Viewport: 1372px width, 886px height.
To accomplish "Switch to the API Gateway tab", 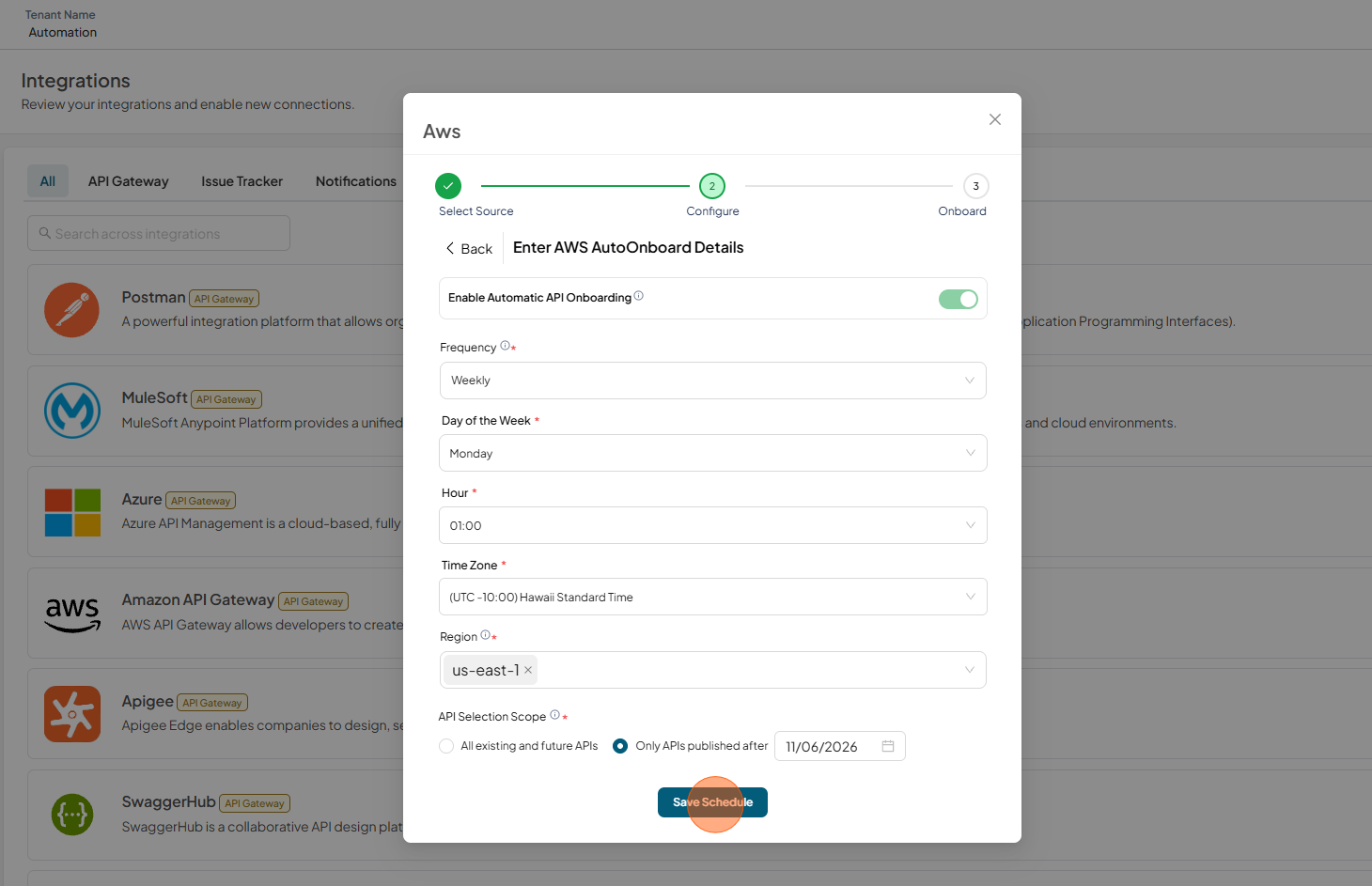I will point(129,181).
